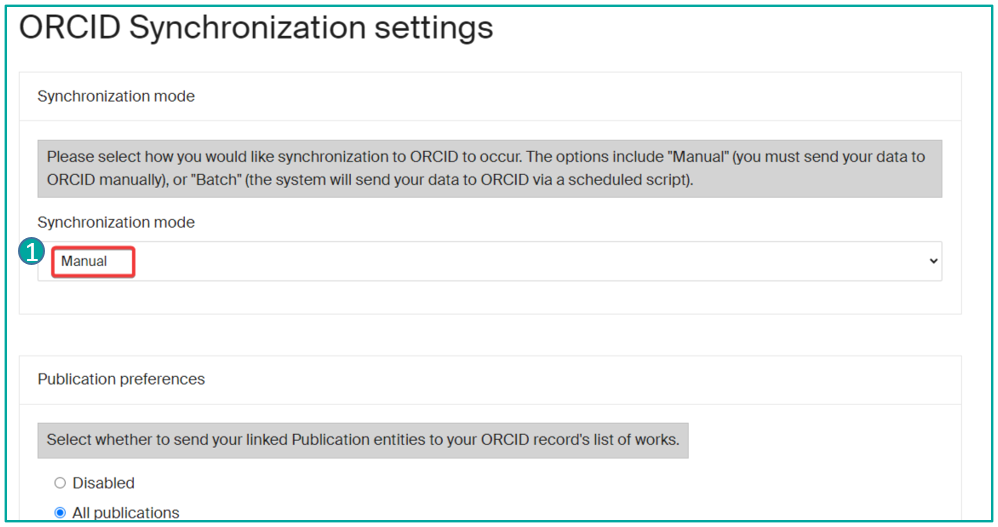Click the "All publications" option label

point(125,513)
